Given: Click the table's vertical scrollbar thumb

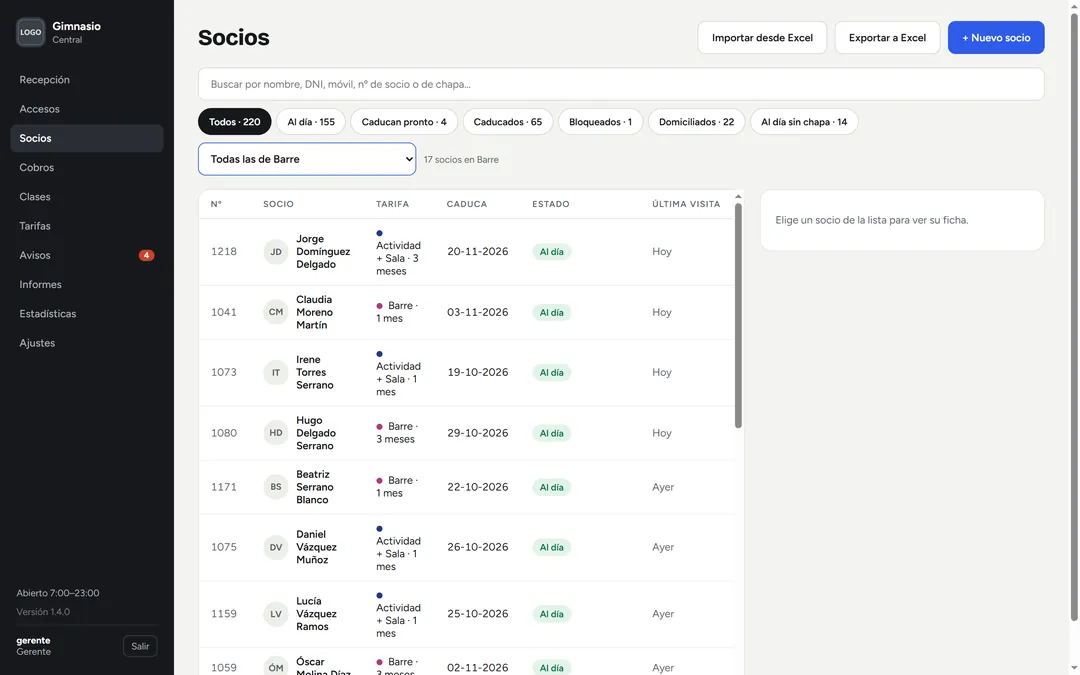Looking at the screenshot, I should pyautogui.click(x=738, y=315).
